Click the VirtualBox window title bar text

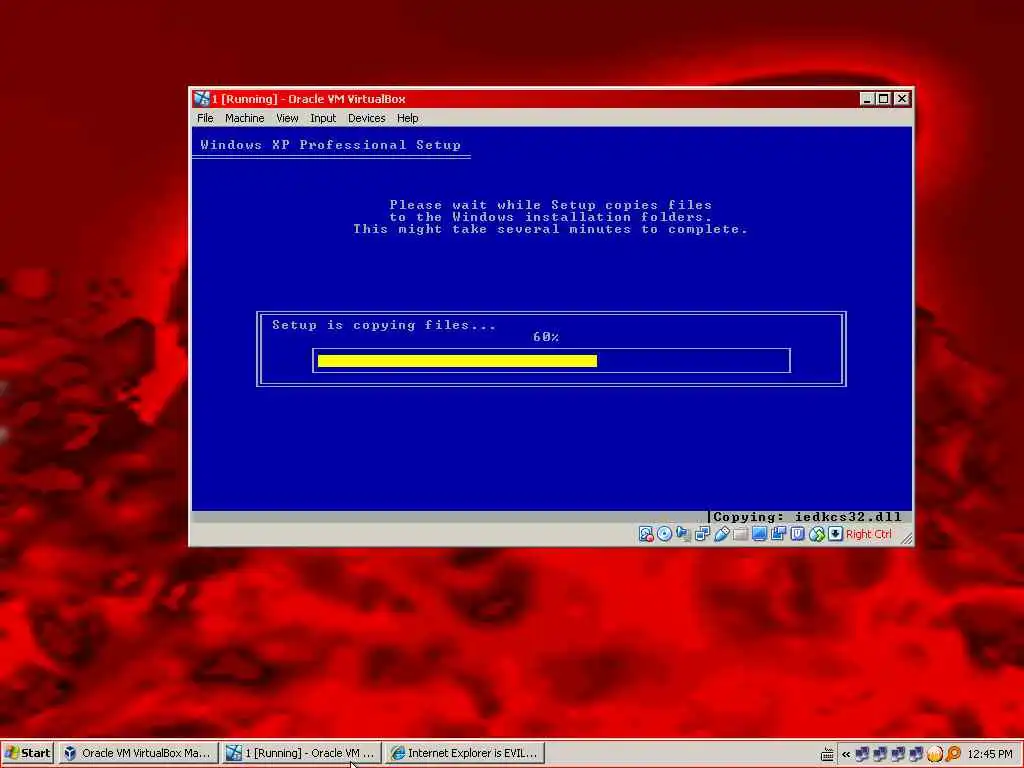pyautogui.click(x=308, y=99)
